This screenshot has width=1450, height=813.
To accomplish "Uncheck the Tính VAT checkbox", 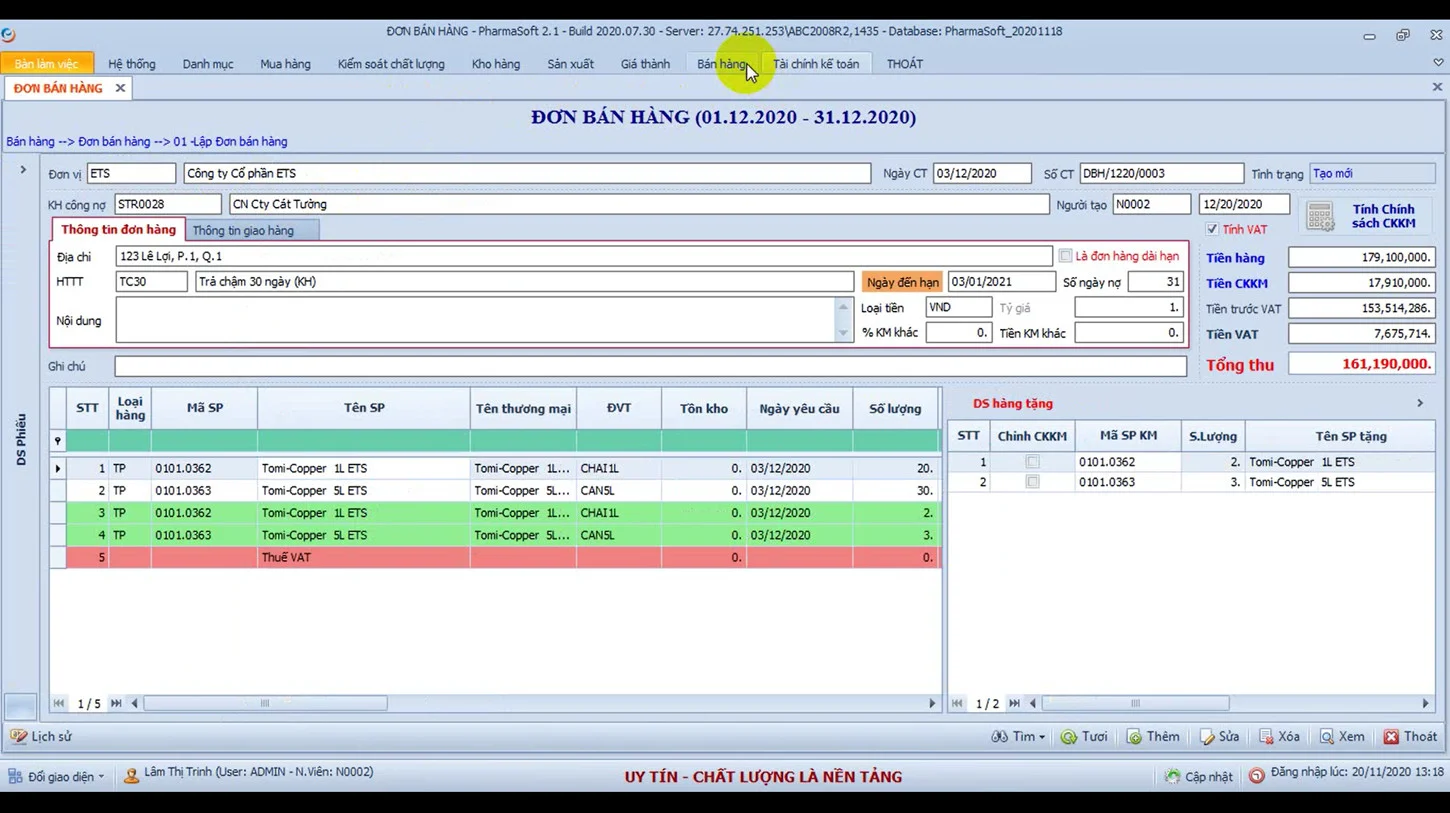I will tap(1212, 230).
